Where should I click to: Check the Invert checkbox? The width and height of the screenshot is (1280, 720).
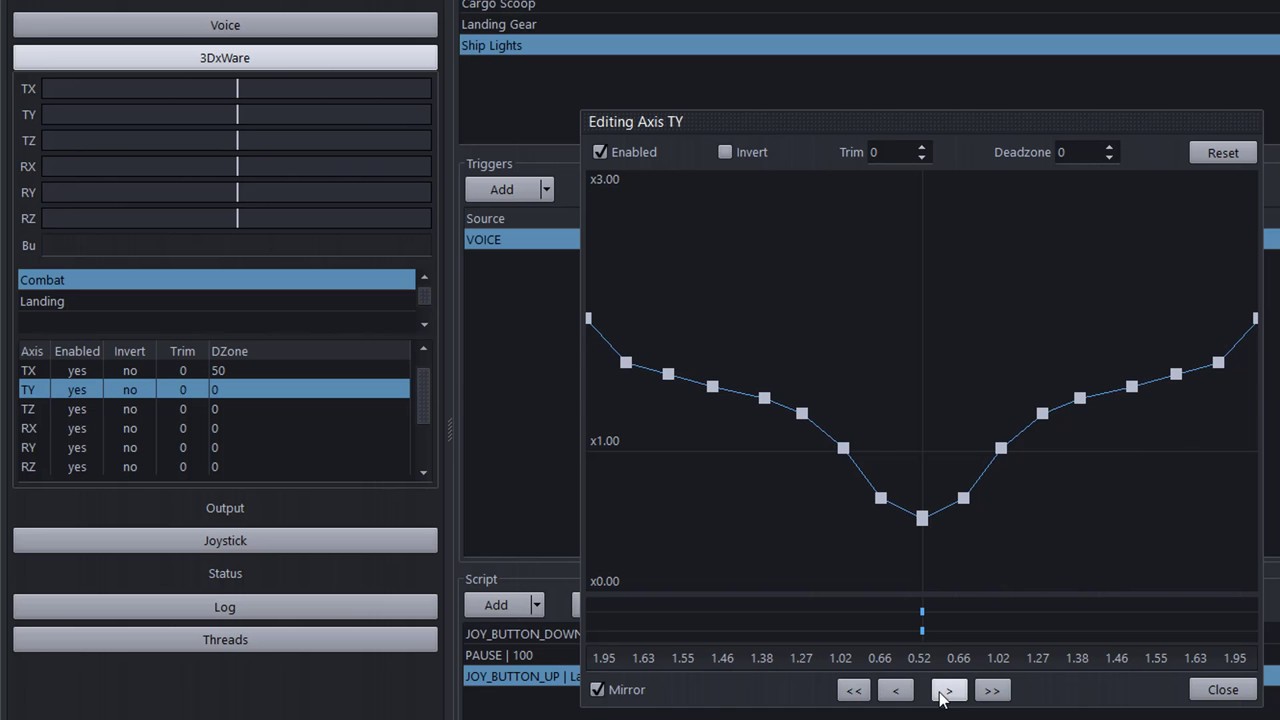[x=725, y=152]
